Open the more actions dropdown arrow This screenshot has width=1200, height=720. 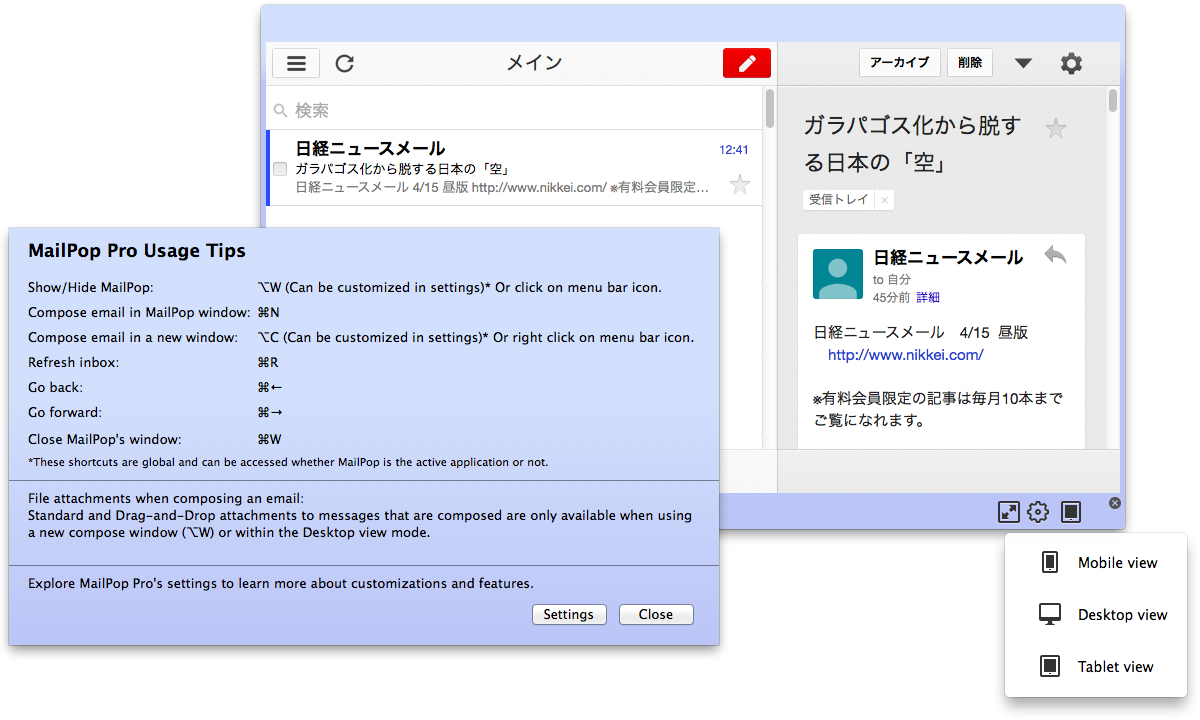coord(1023,63)
